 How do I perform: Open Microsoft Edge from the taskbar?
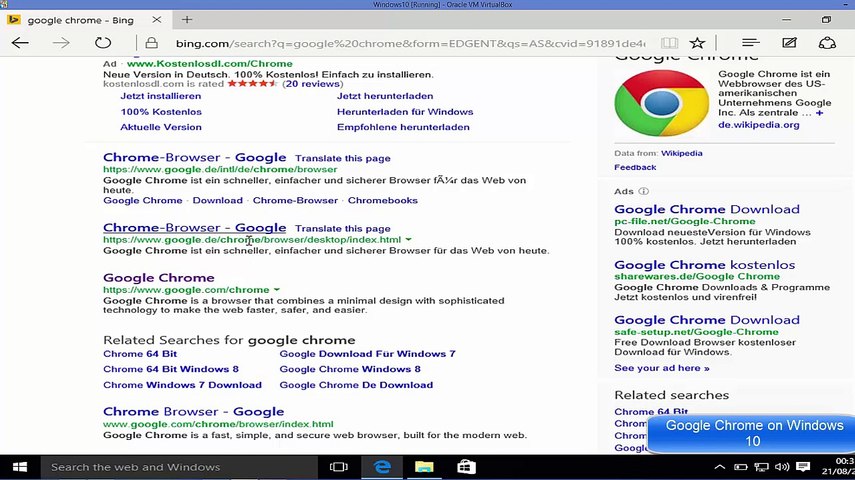tap(382, 467)
